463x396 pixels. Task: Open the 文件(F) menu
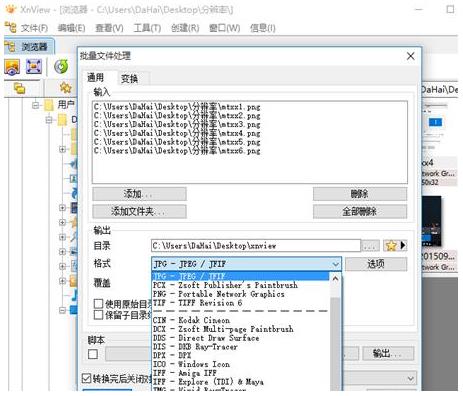pos(35,28)
